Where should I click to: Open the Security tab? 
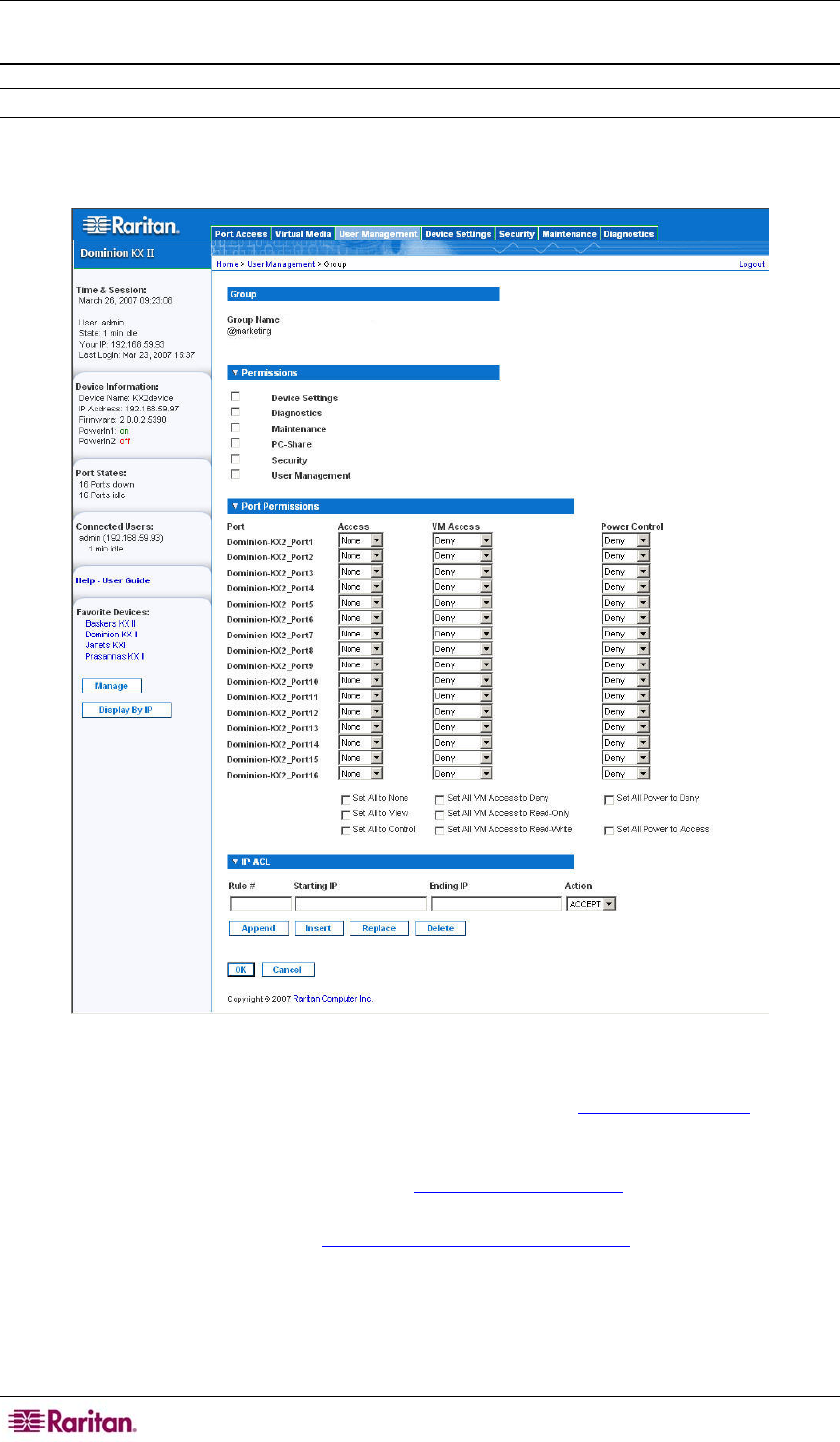coord(517,234)
